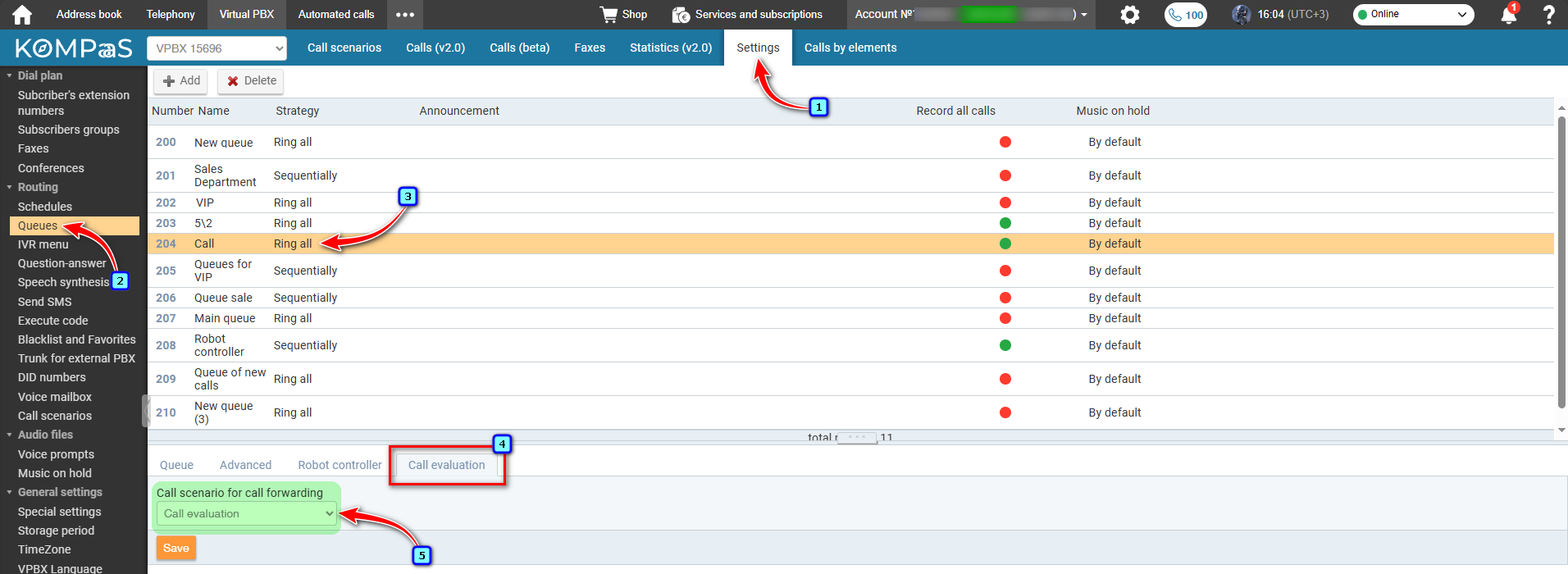The height and width of the screenshot is (574, 1568).
Task: Open the Online status dropdown
Action: (1413, 14)
